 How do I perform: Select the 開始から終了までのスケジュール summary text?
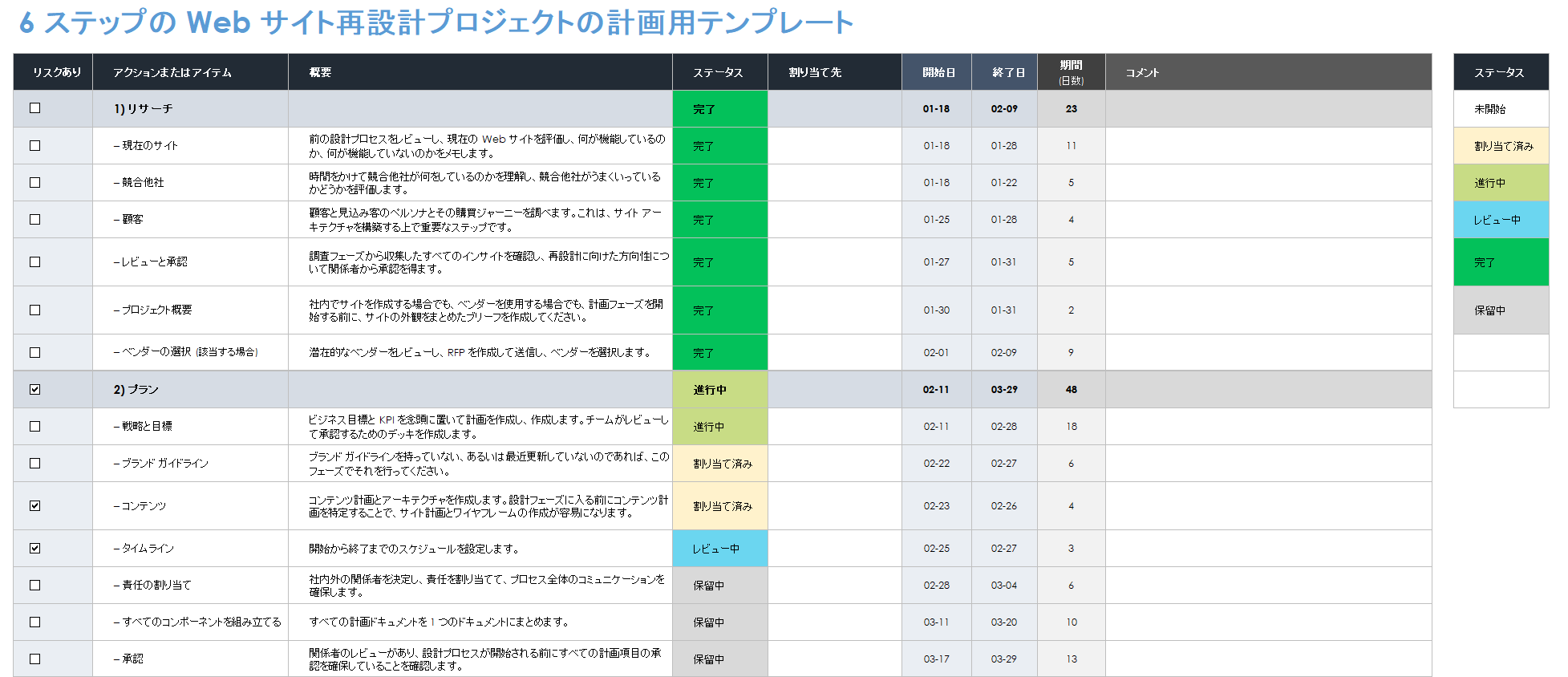point(415,549)
